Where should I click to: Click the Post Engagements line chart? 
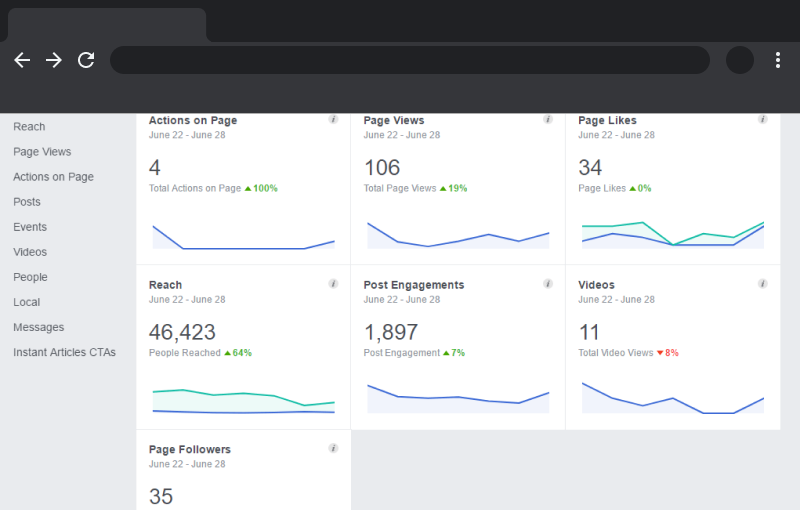458,399
